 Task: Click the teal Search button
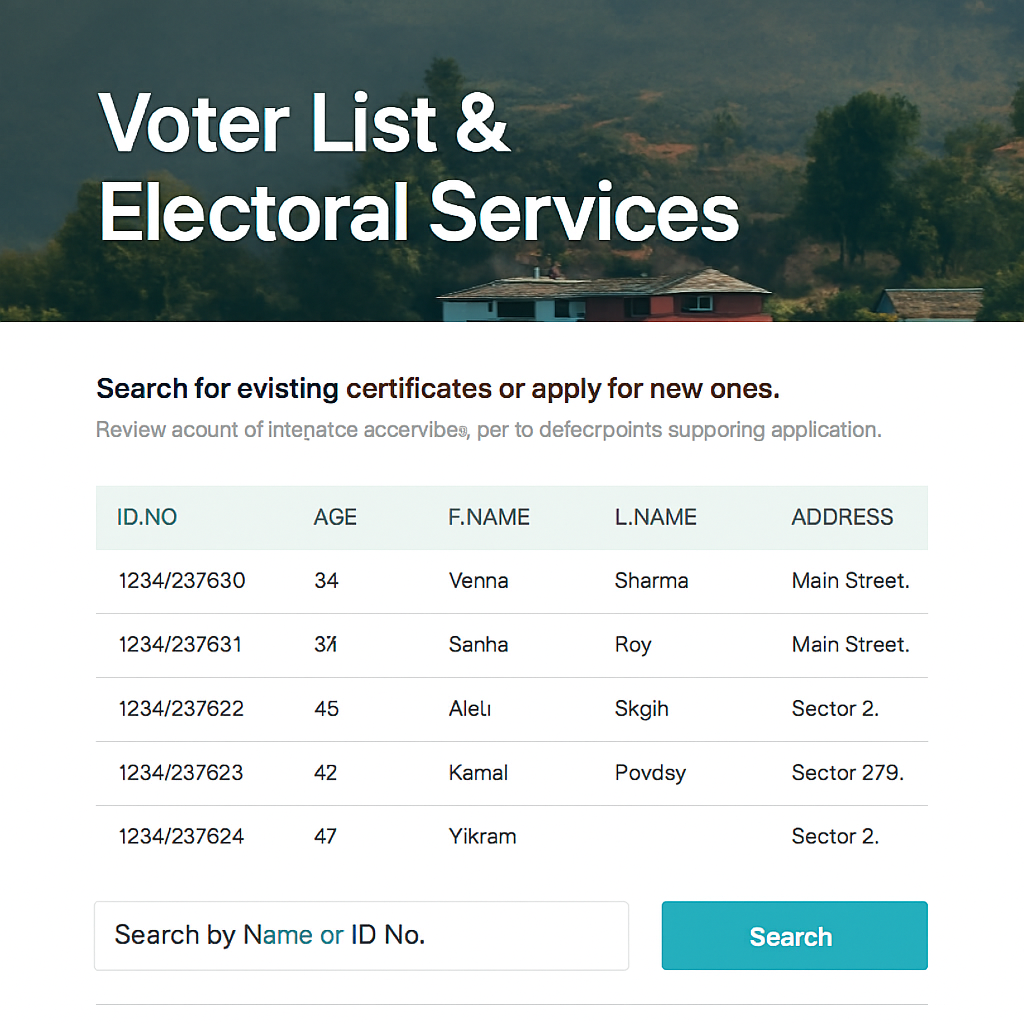tap(794, 935)
